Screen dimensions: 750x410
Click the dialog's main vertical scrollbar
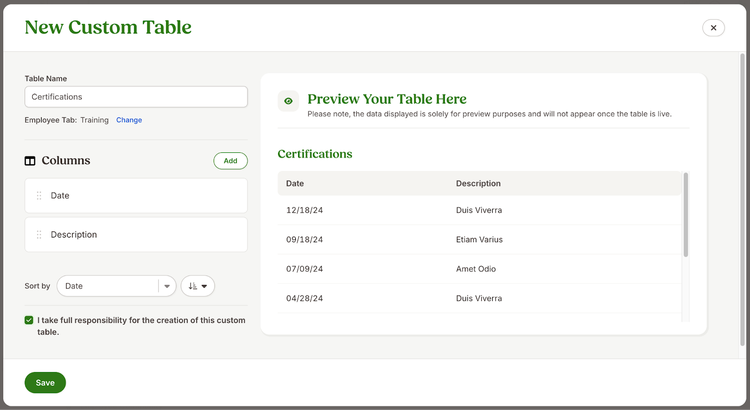coord(742,199)
